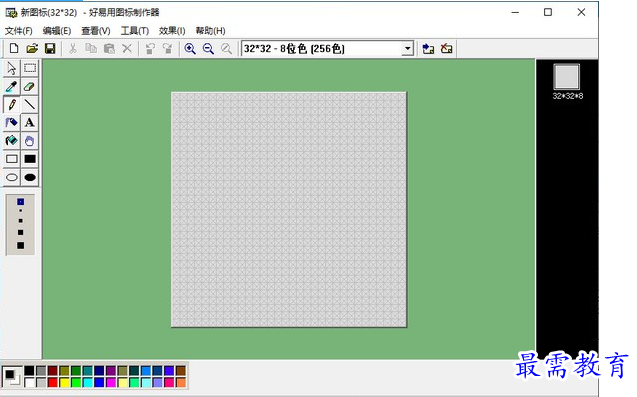Click the Copy toolbar icon
This screenshot has height=397, width=637.
pos(91,49)
